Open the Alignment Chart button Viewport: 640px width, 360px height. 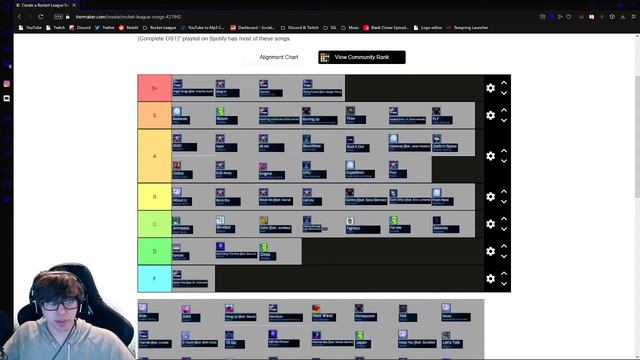[279, 57]
